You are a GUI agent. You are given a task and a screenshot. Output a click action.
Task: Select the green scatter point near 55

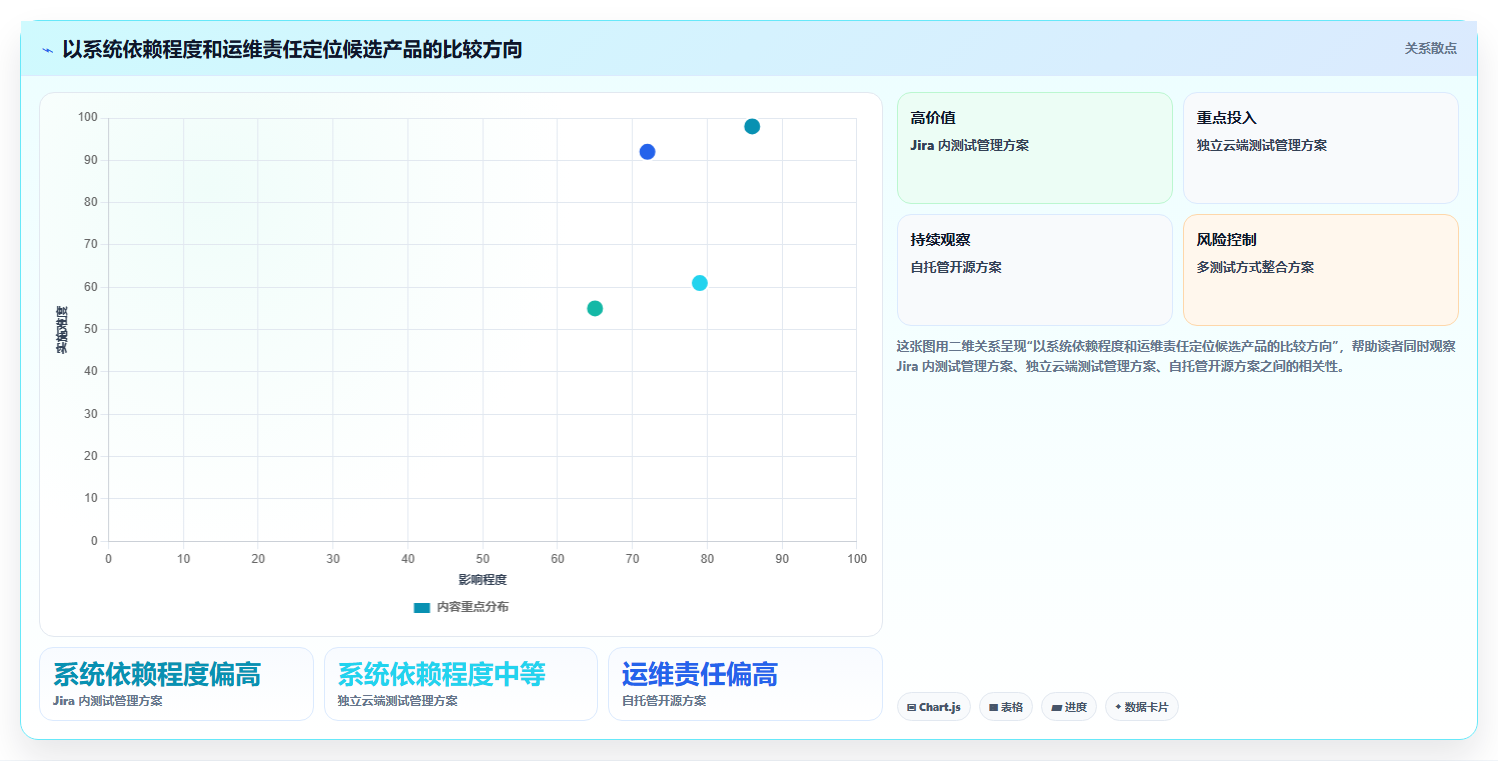595,308
